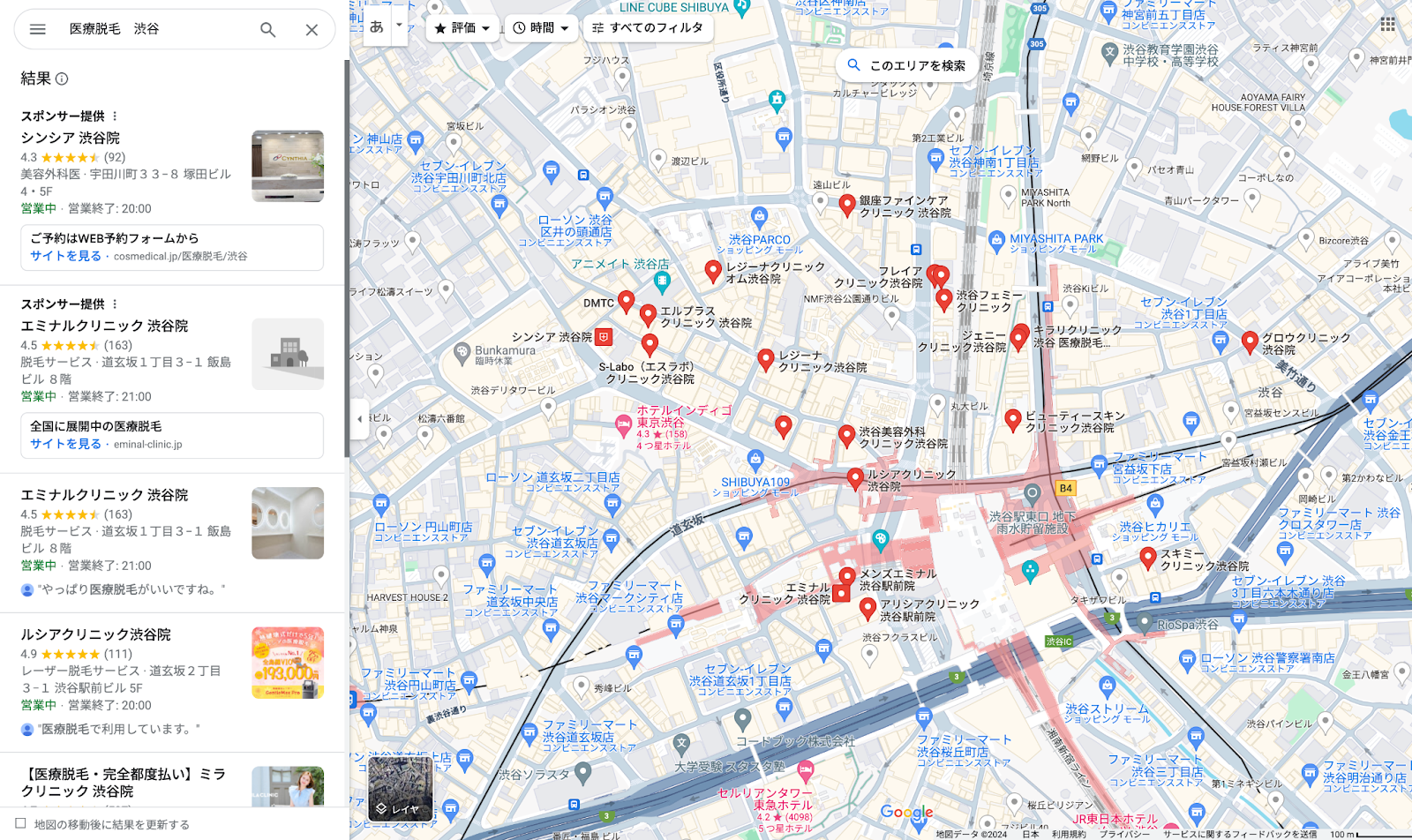Select メンズエミナル渋谷駅前院 pin
This screenshot has width=1412, height=840.
[847, 577]
